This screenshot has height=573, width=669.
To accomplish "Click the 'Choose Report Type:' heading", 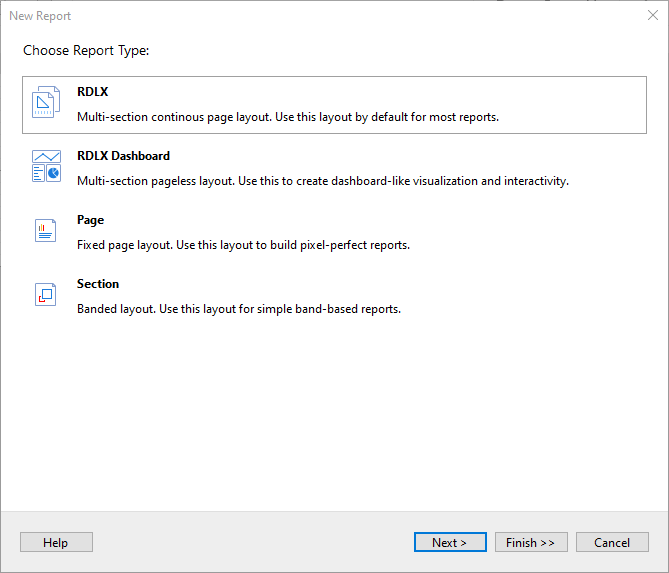I will (x=86, y=50).
